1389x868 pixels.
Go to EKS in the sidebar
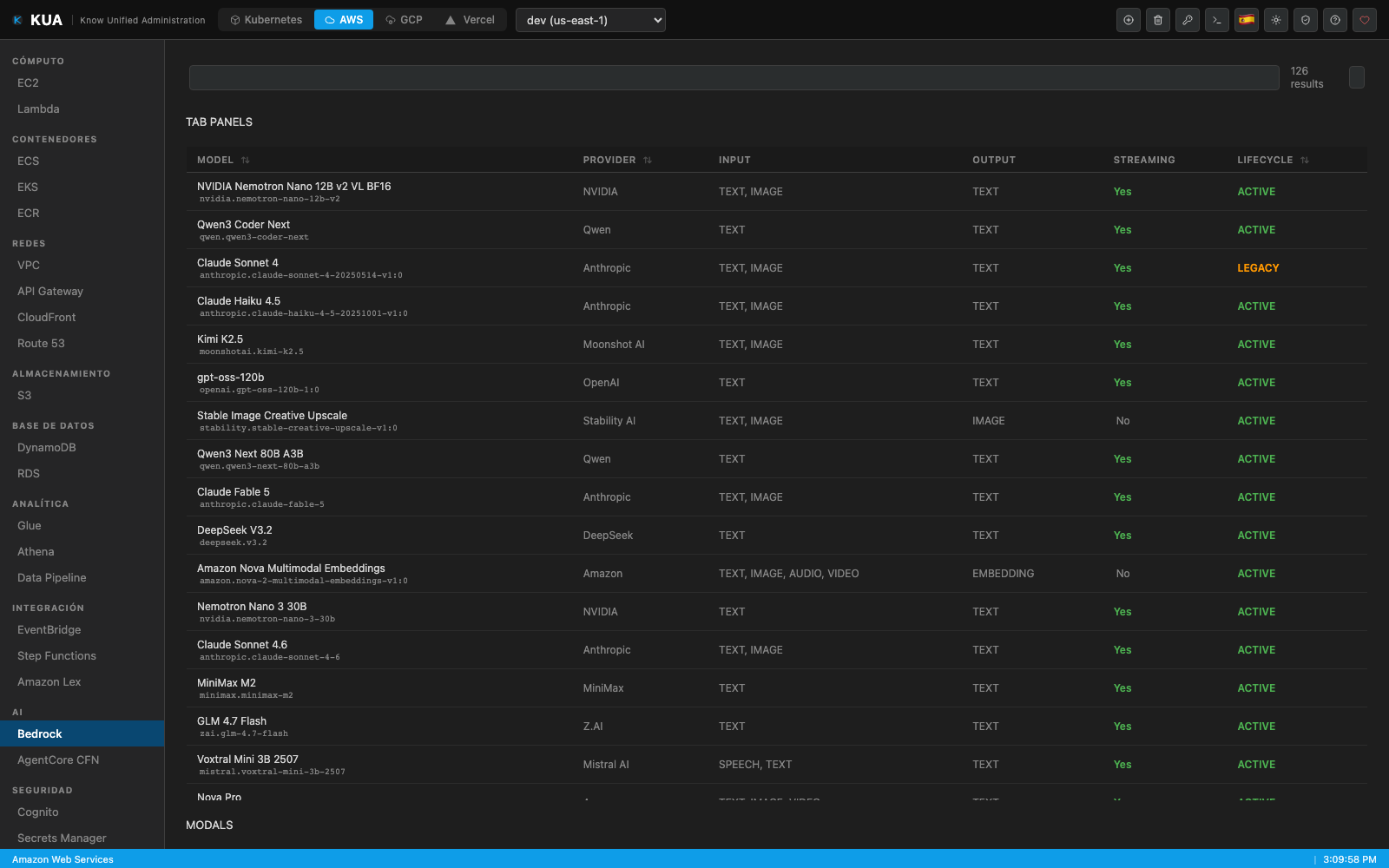click(82, 187)
